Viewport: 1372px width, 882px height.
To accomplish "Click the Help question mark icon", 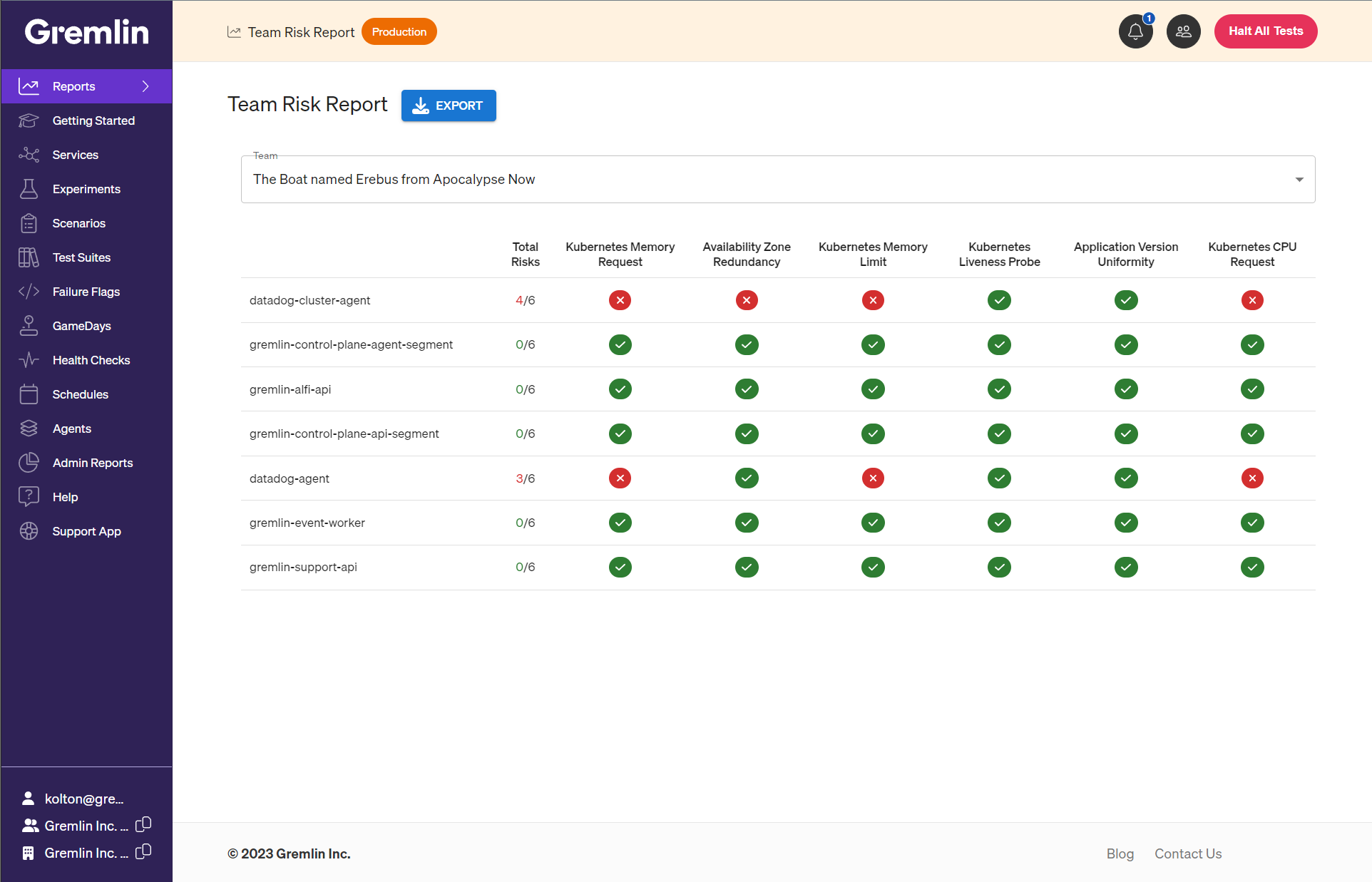I will pyautogui.click(x=29, y=497).
